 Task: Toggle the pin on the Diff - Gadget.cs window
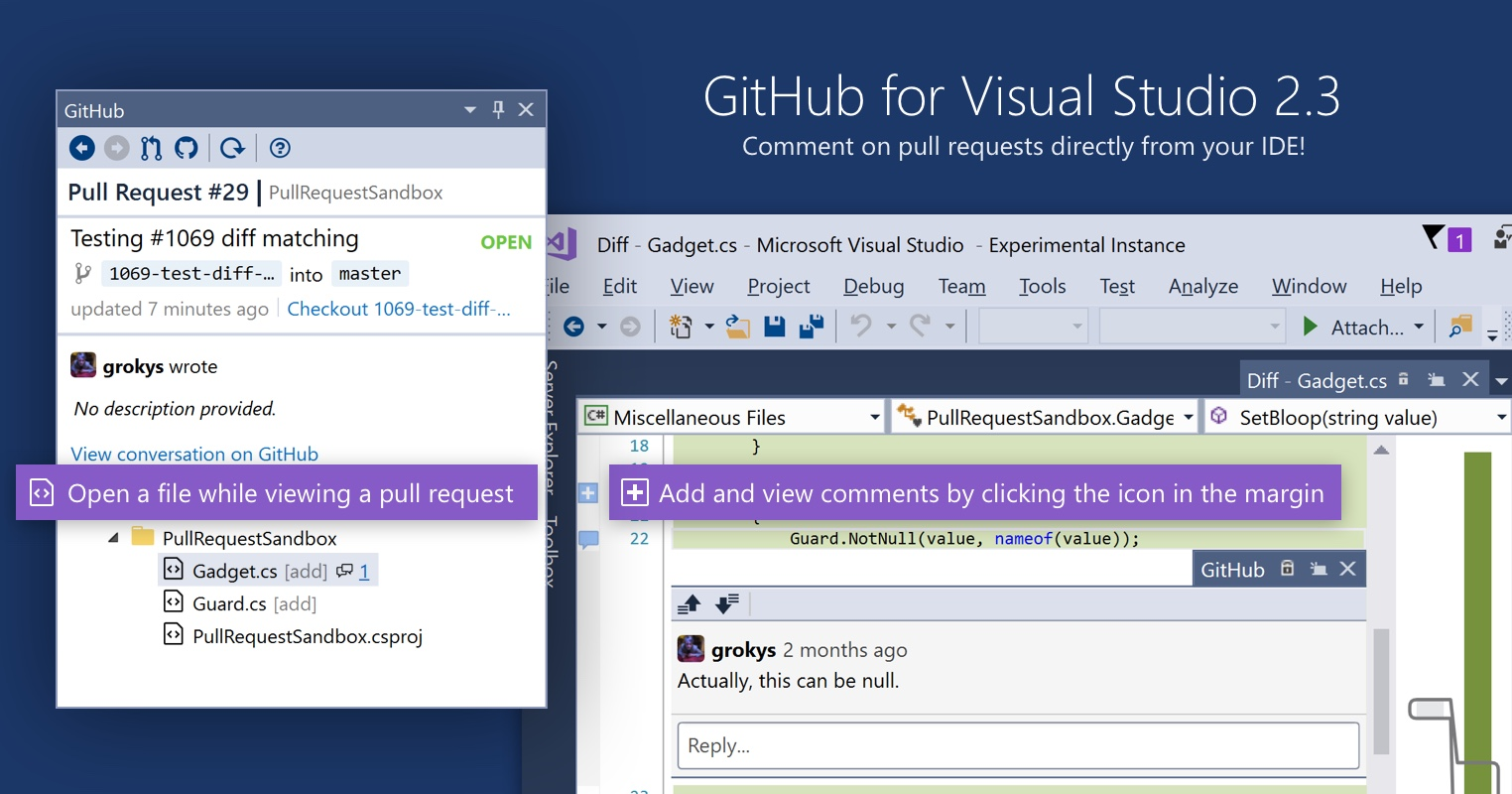point(1402,379)
